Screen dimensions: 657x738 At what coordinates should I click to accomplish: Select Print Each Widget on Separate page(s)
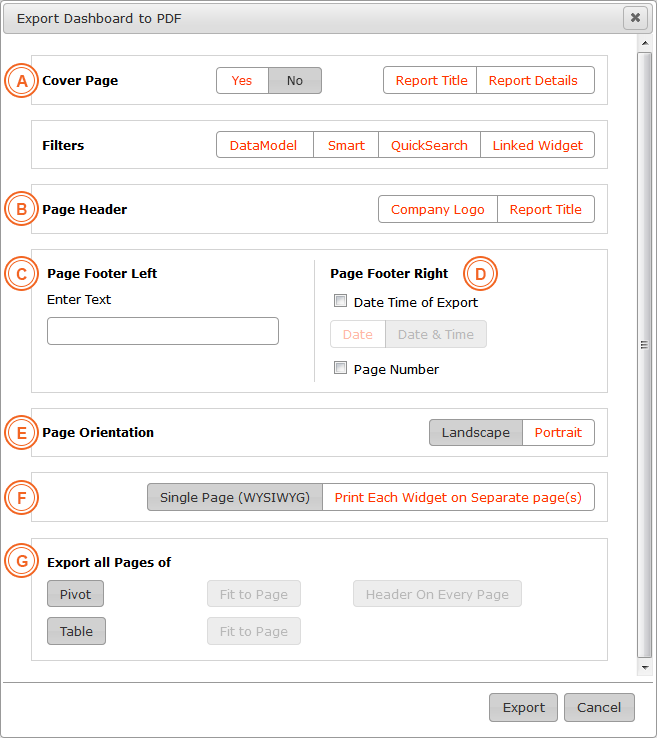458,497
